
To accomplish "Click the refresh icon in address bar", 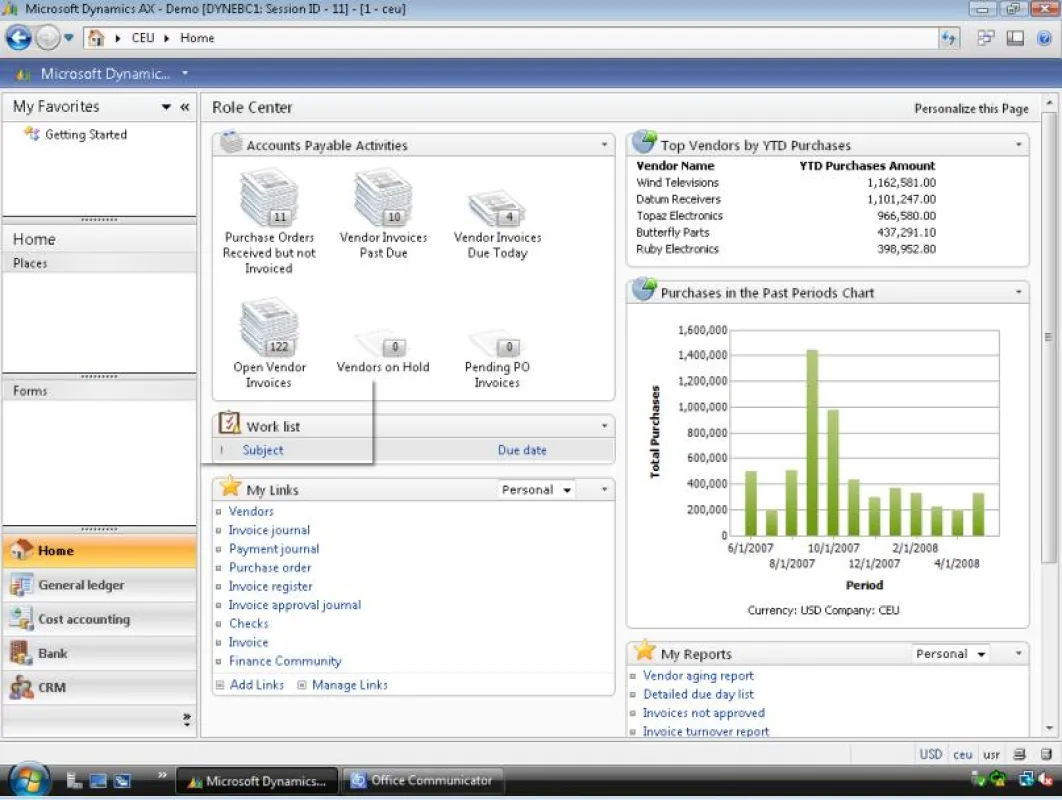I will click(949, 38).
